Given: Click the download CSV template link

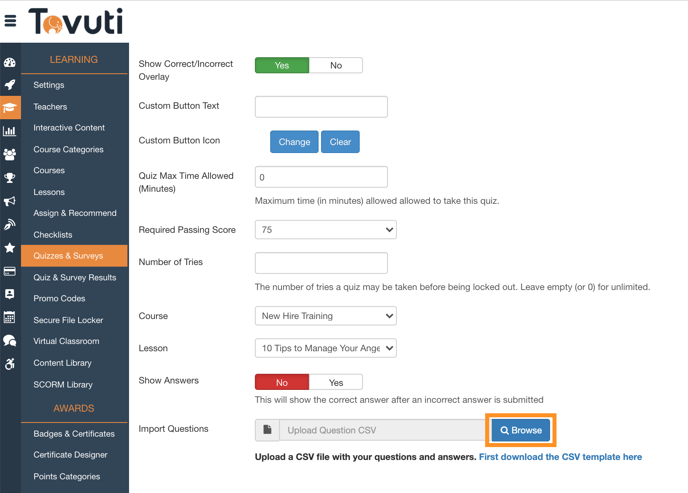Looking at the screenshot, I should [560, 457].
